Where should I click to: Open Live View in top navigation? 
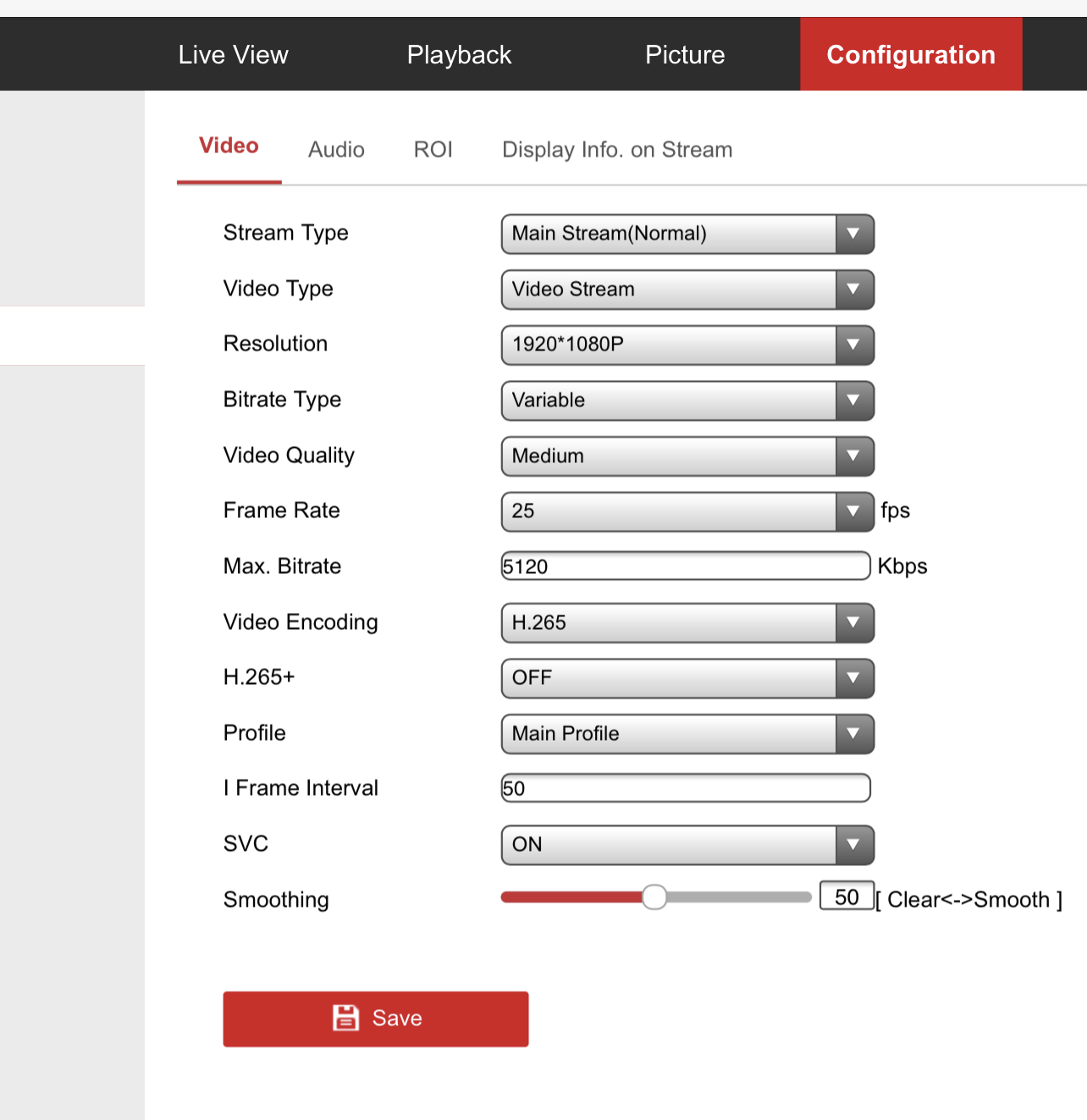click(x=233, y=55)
